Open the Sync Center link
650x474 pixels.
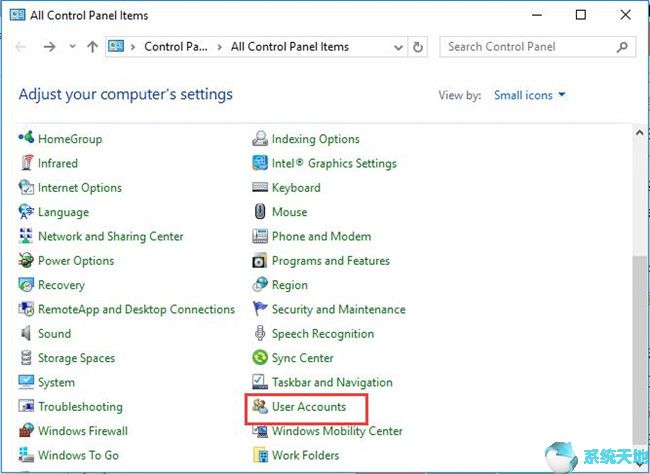click(303, 358)
